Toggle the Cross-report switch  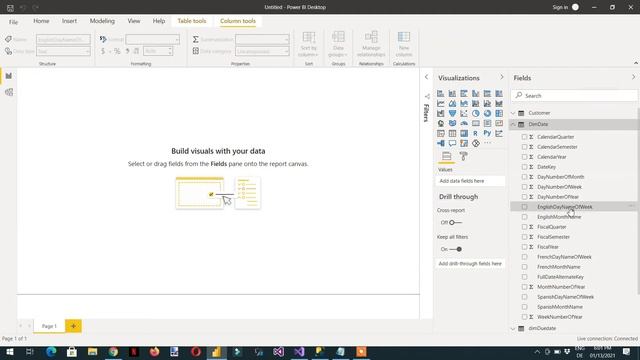coord(456,222)
